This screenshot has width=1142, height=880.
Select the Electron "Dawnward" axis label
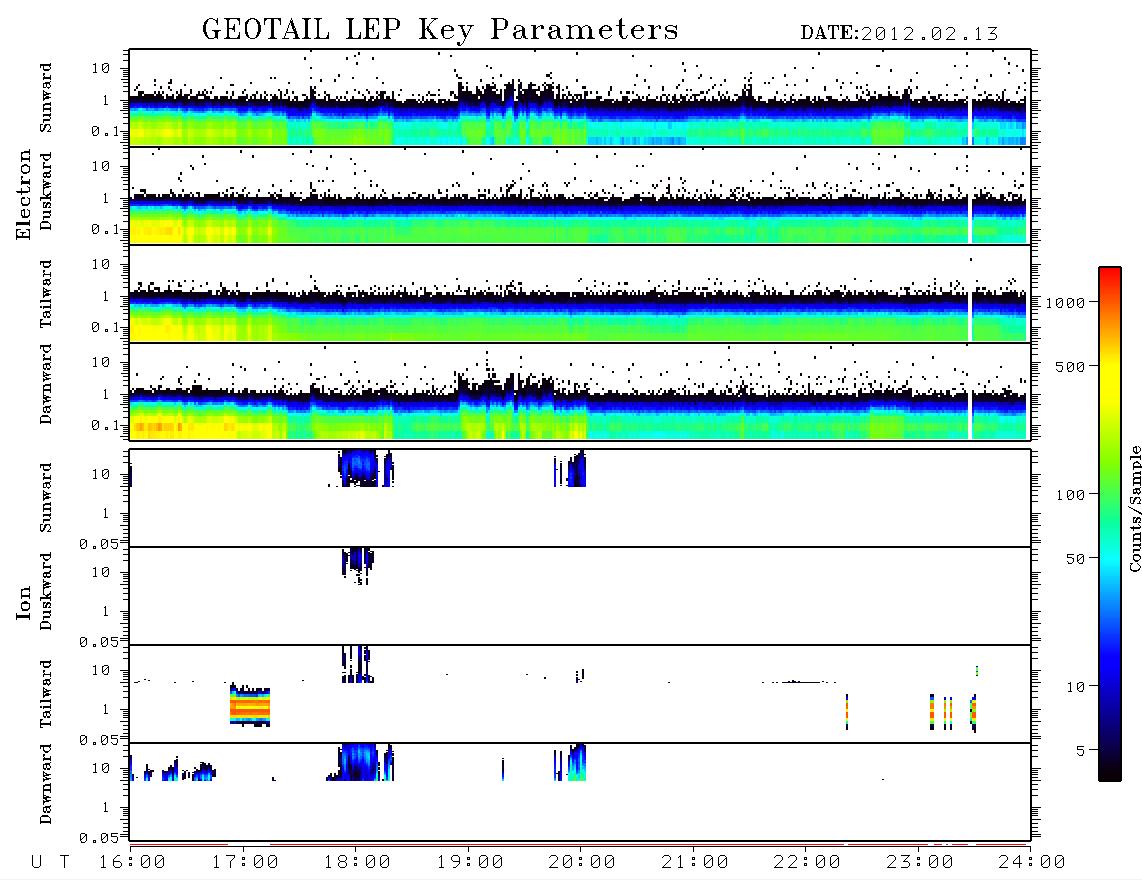(x=46, y=385)
